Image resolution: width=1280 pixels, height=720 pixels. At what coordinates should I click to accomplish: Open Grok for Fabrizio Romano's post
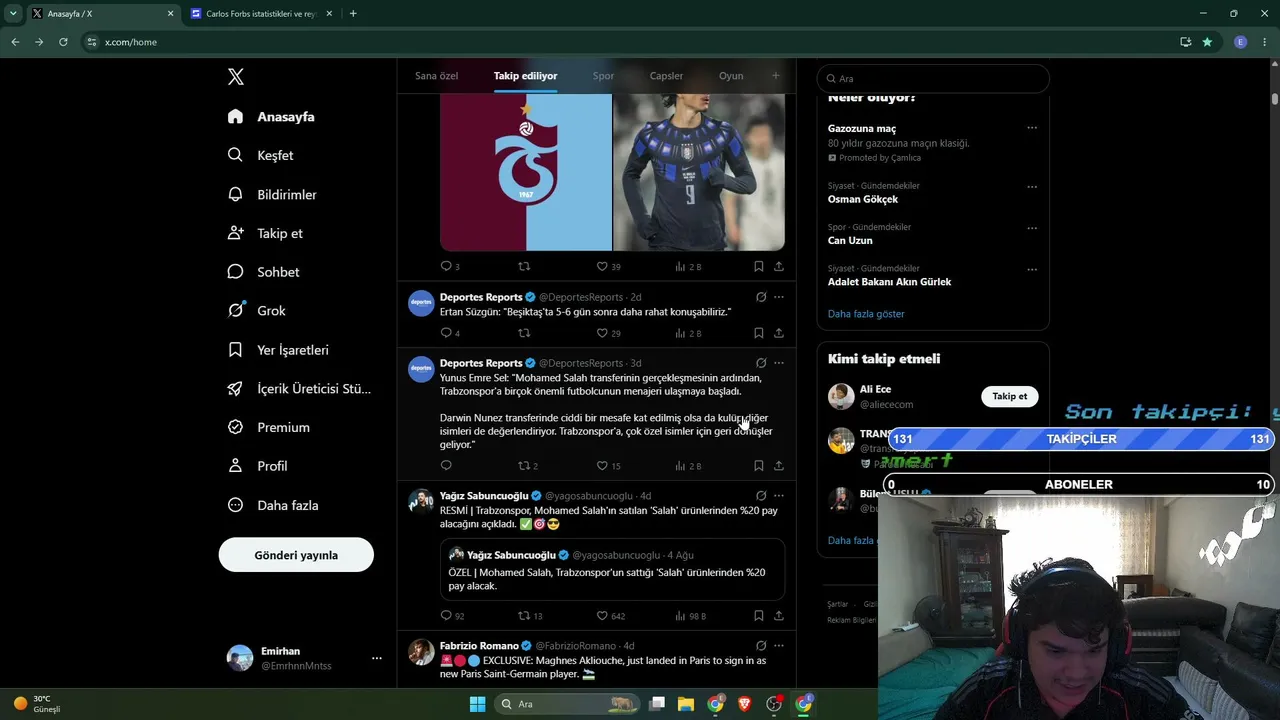pos(761,646)
